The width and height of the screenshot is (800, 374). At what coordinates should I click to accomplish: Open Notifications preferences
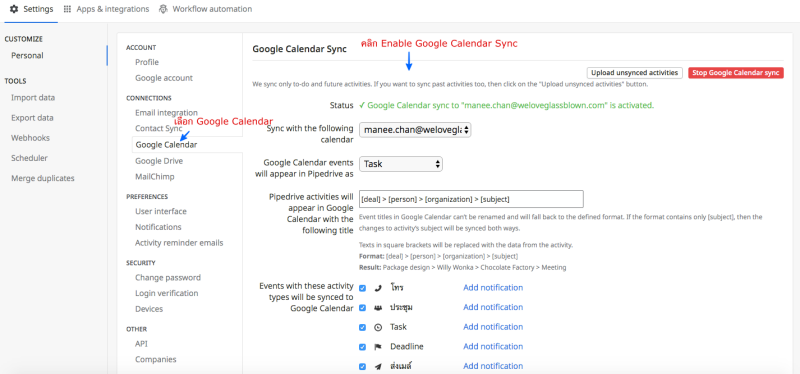coord(158,227)
